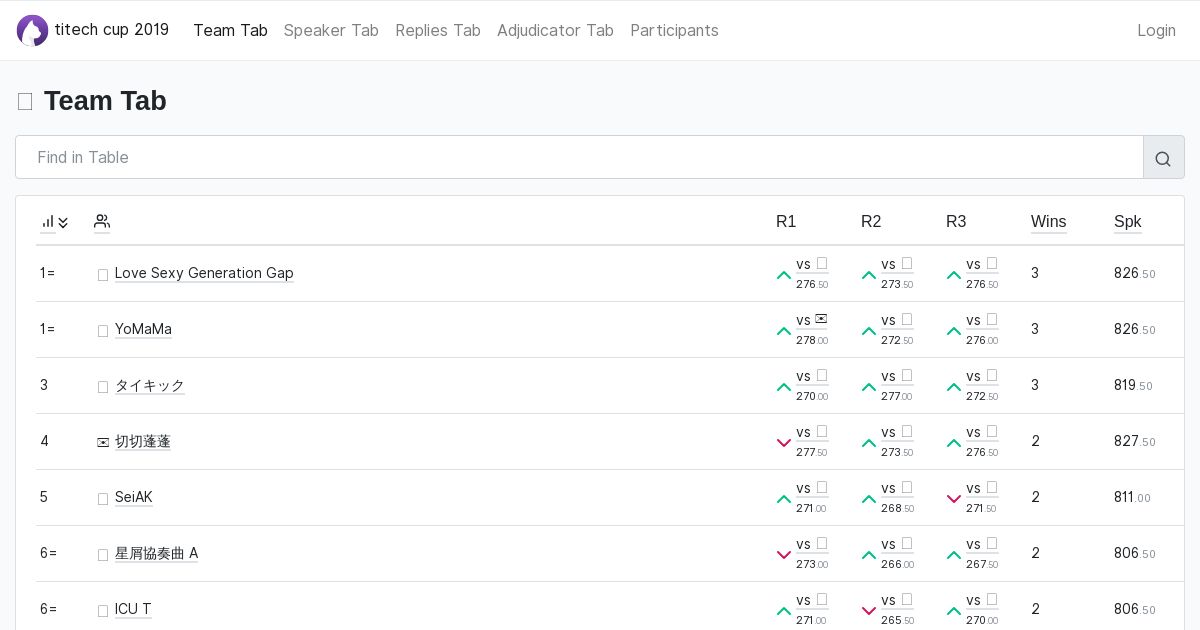
Task: Click the R3 loss arrow for SeiAK
Action: [x=954, y=499]
